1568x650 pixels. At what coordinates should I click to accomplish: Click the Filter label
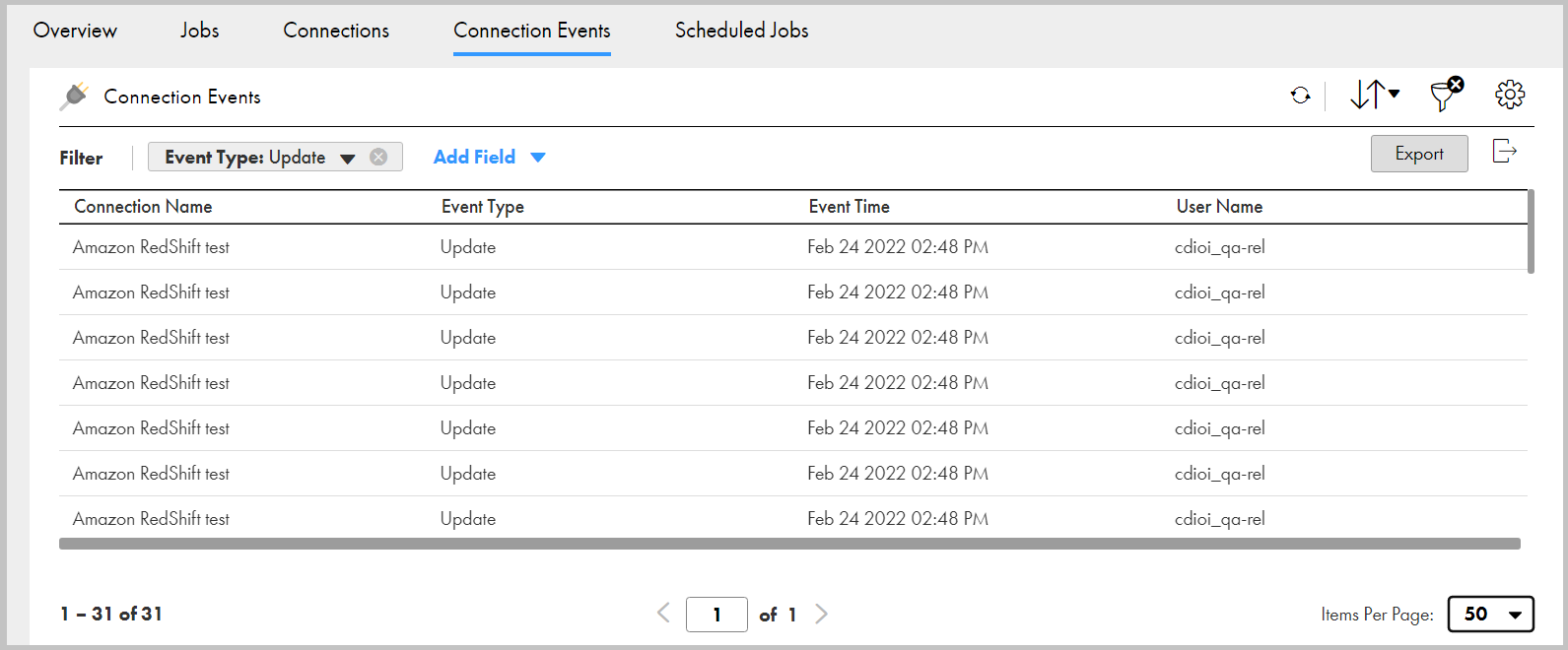point(81,158)
